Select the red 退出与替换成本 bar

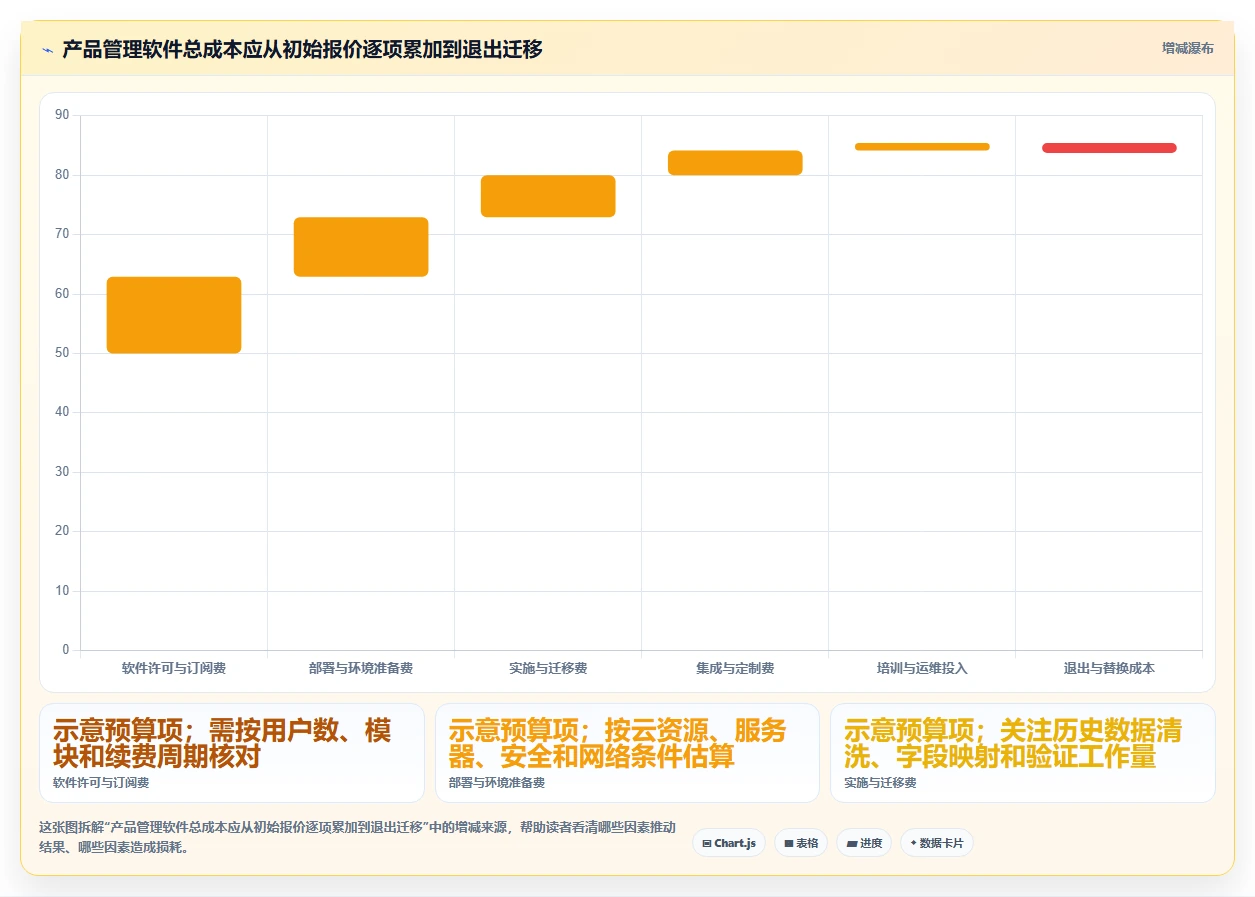tap(1109, 148)
